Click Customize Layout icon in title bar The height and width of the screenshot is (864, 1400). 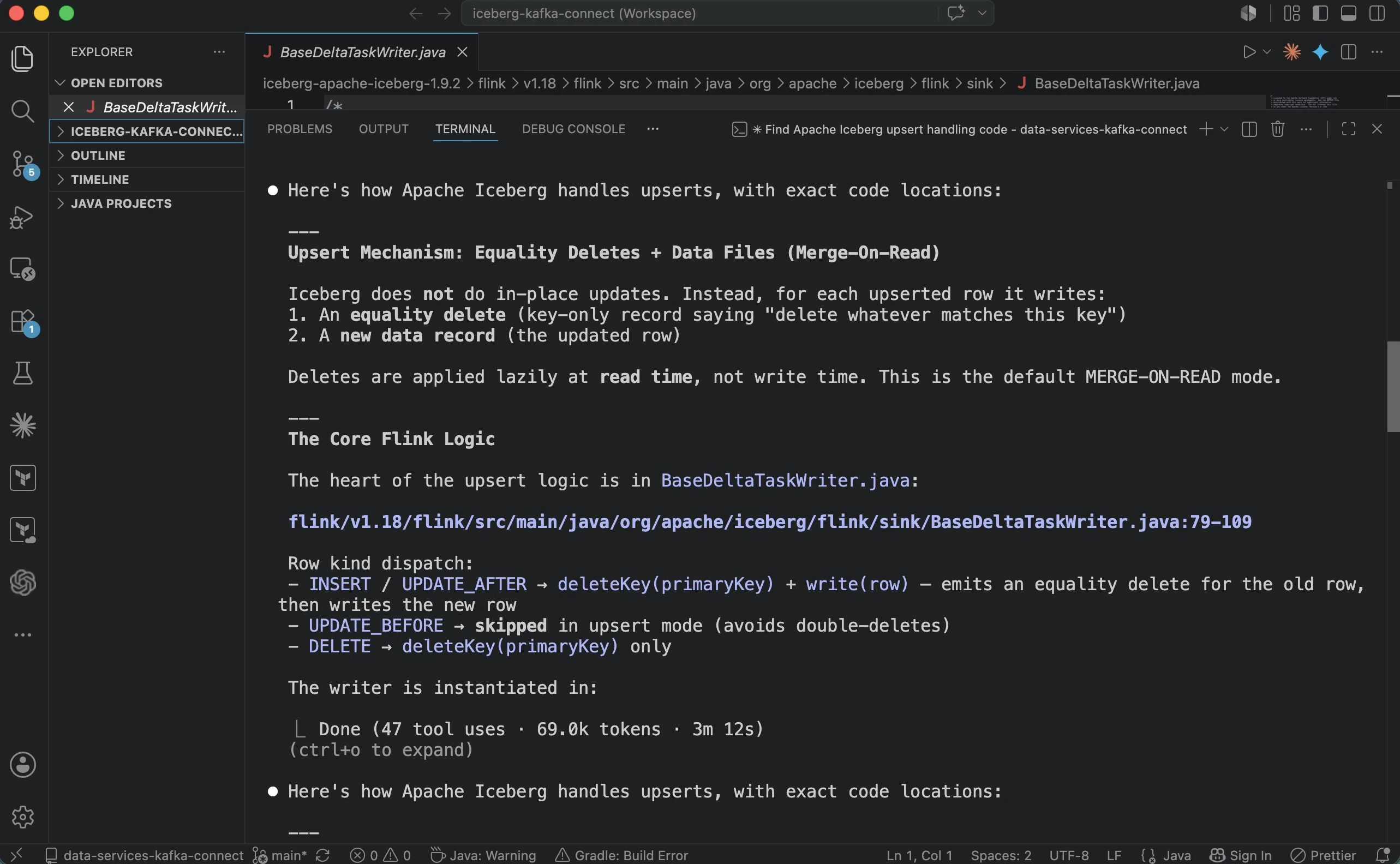click(1292, 13)
